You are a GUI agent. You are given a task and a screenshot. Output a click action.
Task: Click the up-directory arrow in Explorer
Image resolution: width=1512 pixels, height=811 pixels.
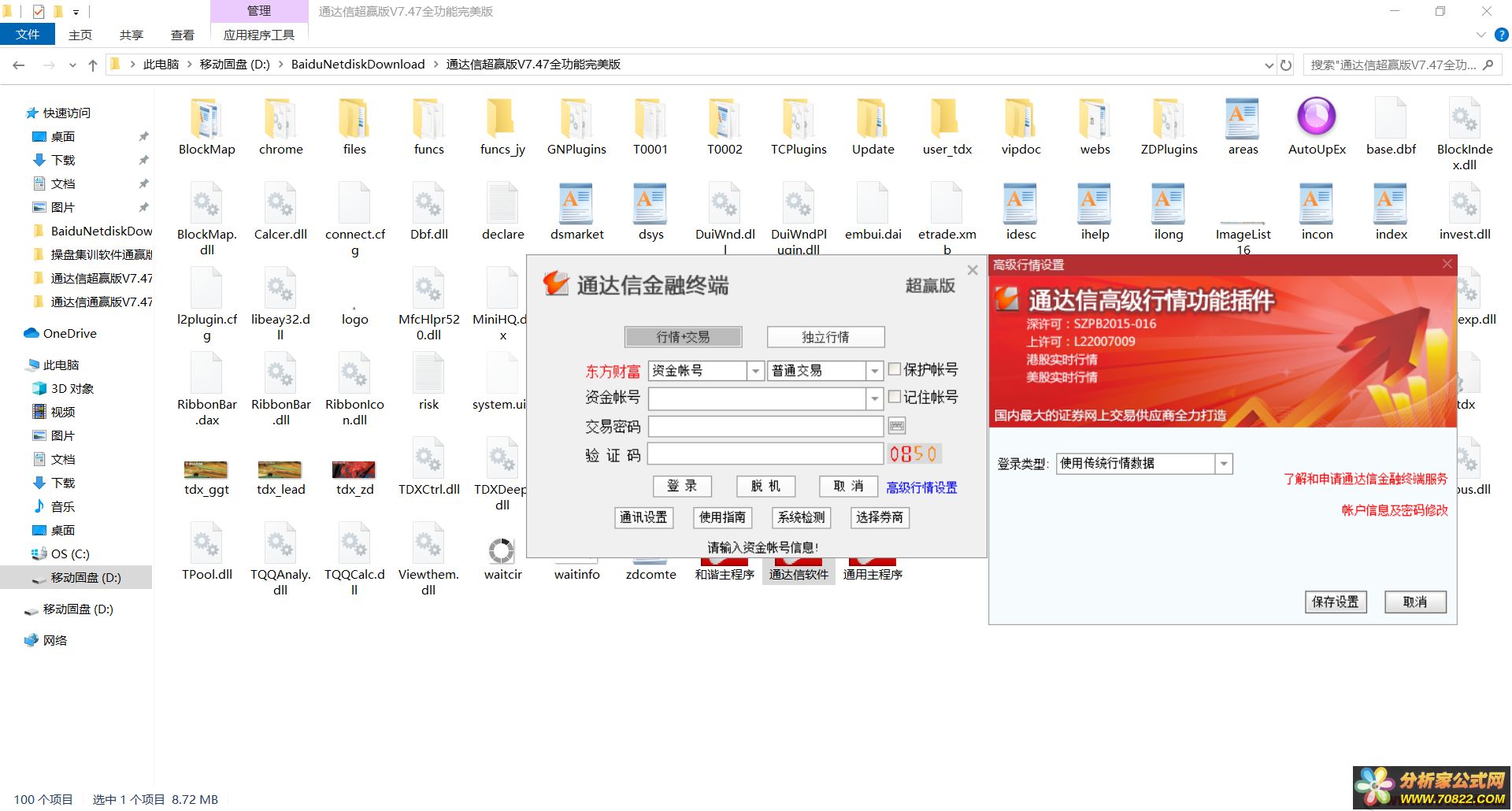pos(93,65)
